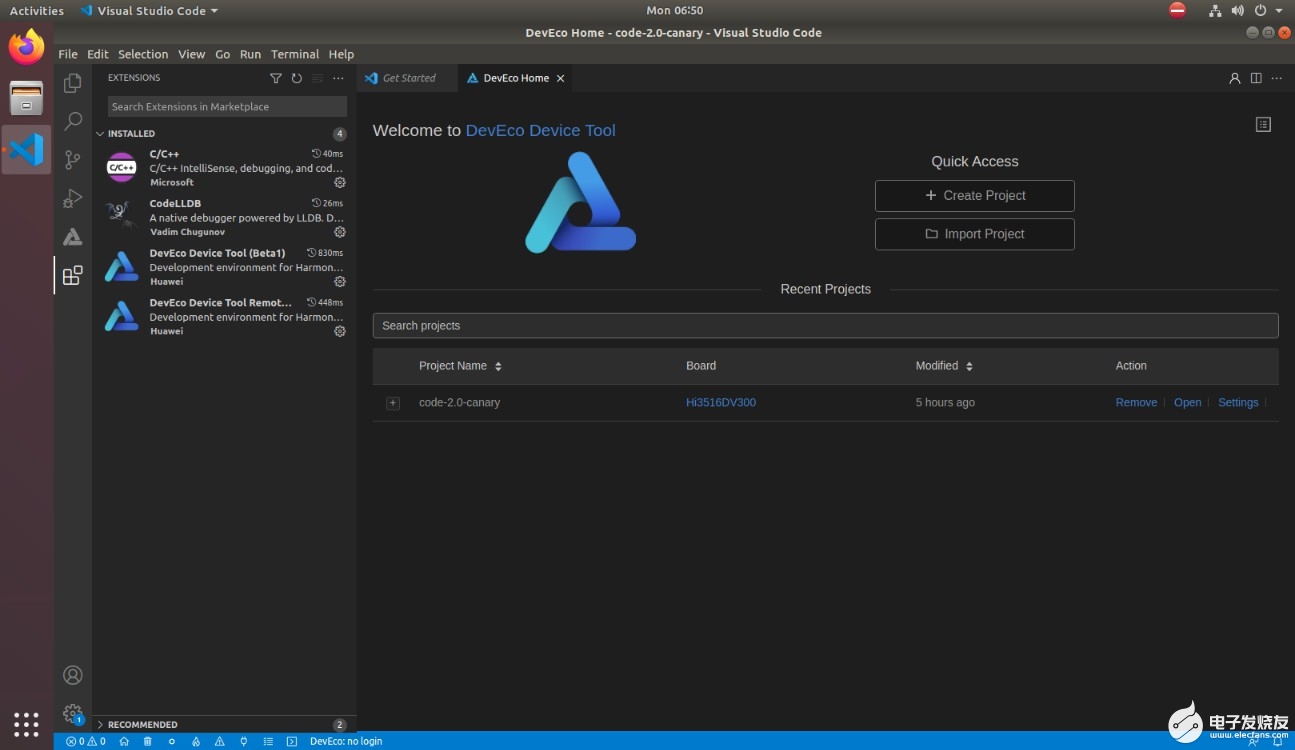The width and height of the screenshot is (1295, 750).
Task: Open the Edit menu
Action: pyautogui.click(x=98, y=54)
